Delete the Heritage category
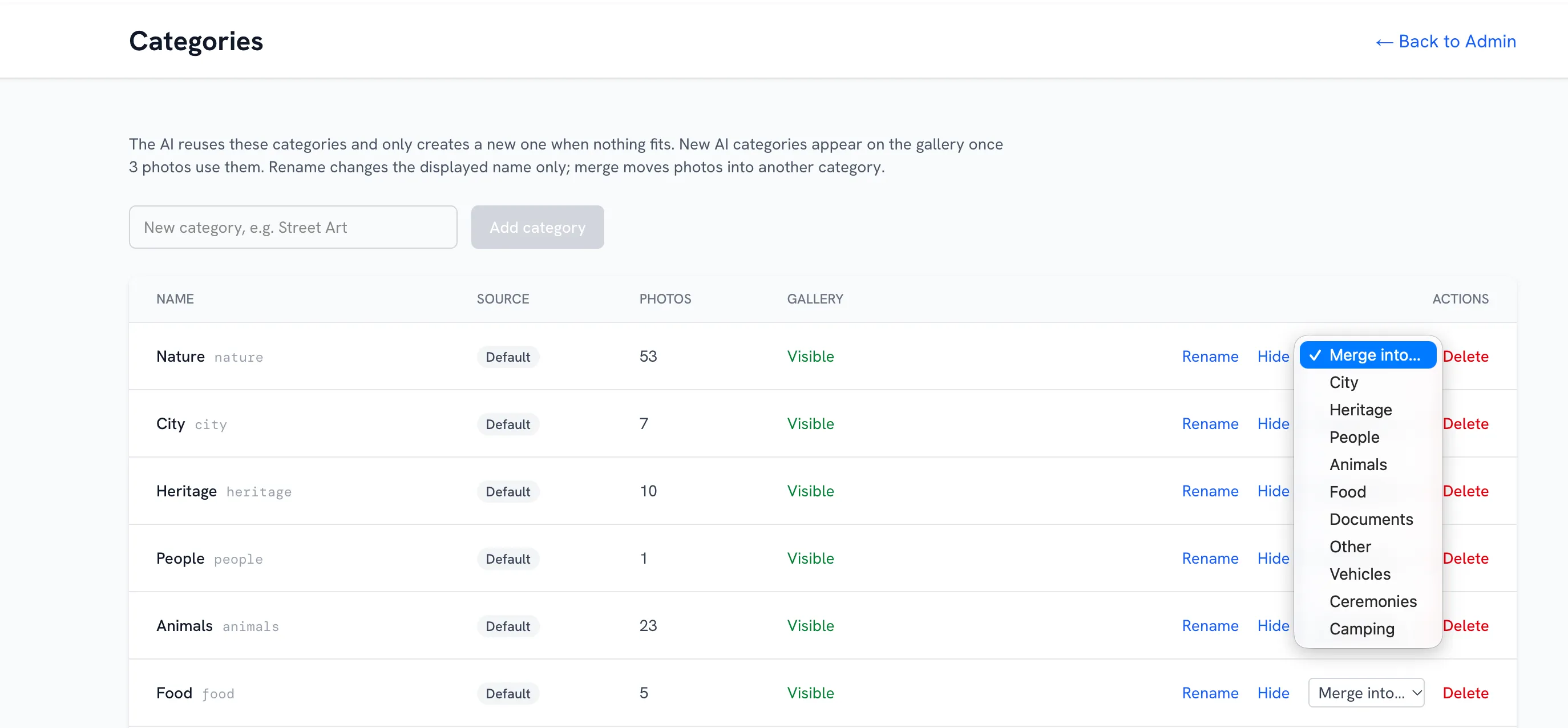The width and height of the screenshot is (1568, 728). click(x=1466, y=491)
